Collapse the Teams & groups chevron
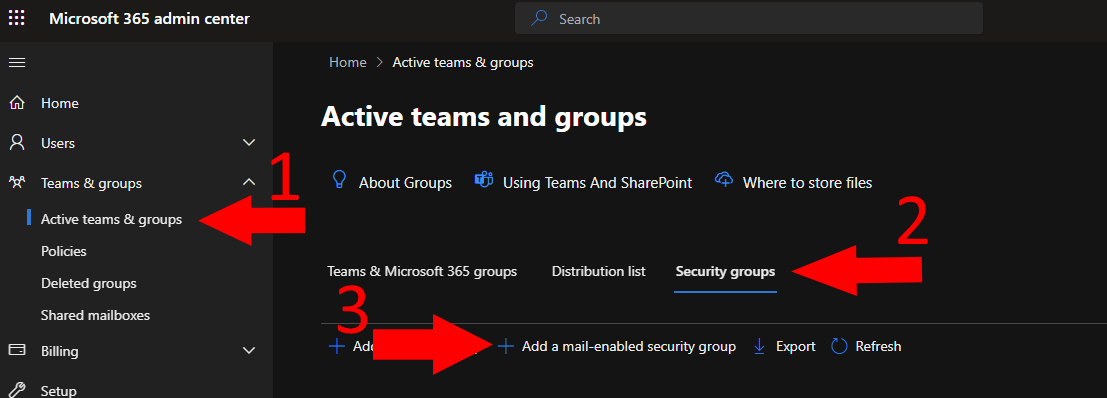Image resolution: width=1107 pixels, height=398 pixels. point(249,183)
